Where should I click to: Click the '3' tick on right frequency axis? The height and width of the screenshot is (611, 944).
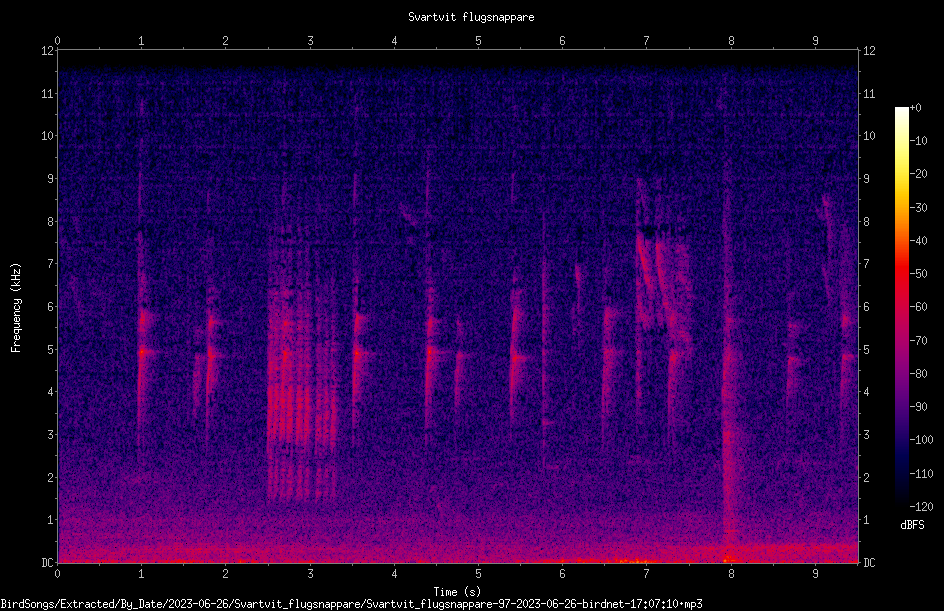coord(866,435)
